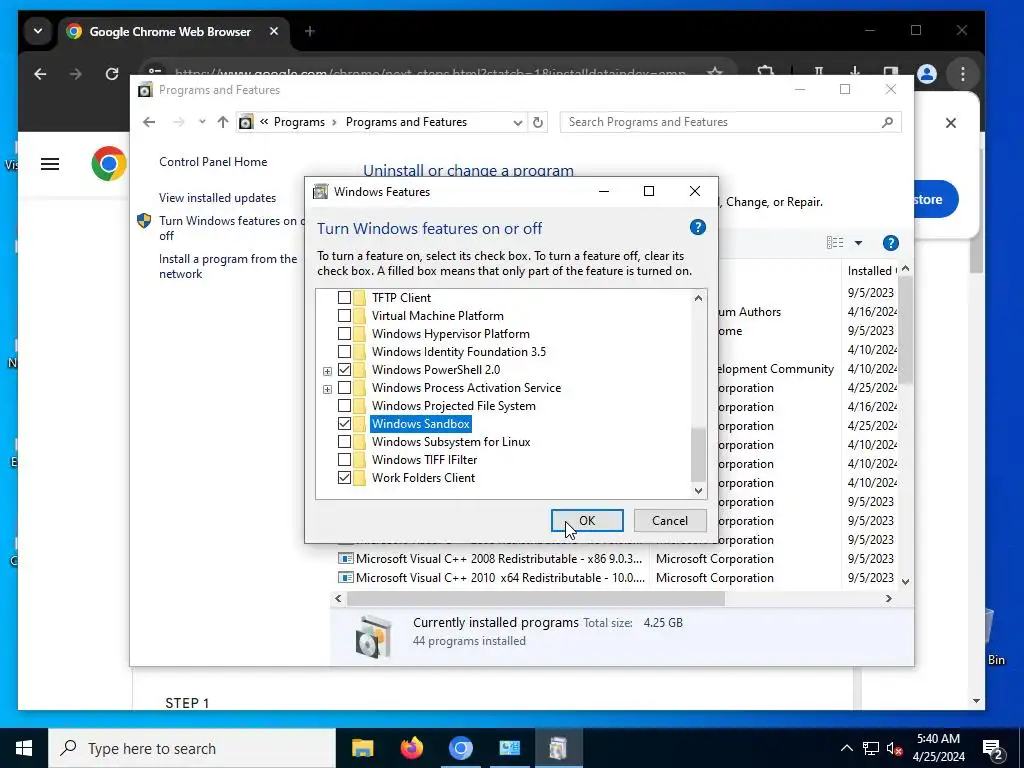Open Chrome's three-dot menu
The height and width of the screenshot is (768, 1024).
[962, 74]
